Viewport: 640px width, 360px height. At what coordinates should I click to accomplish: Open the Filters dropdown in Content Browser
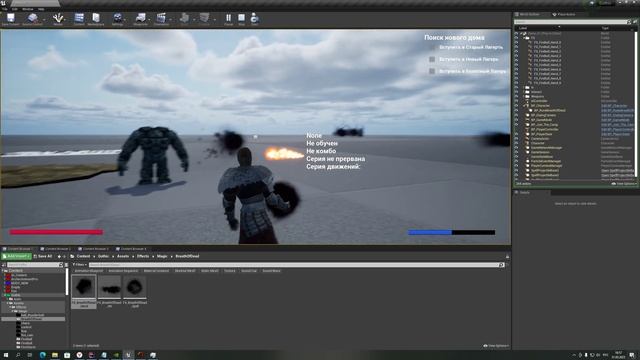pyautogui.click(x=80, y=265)
